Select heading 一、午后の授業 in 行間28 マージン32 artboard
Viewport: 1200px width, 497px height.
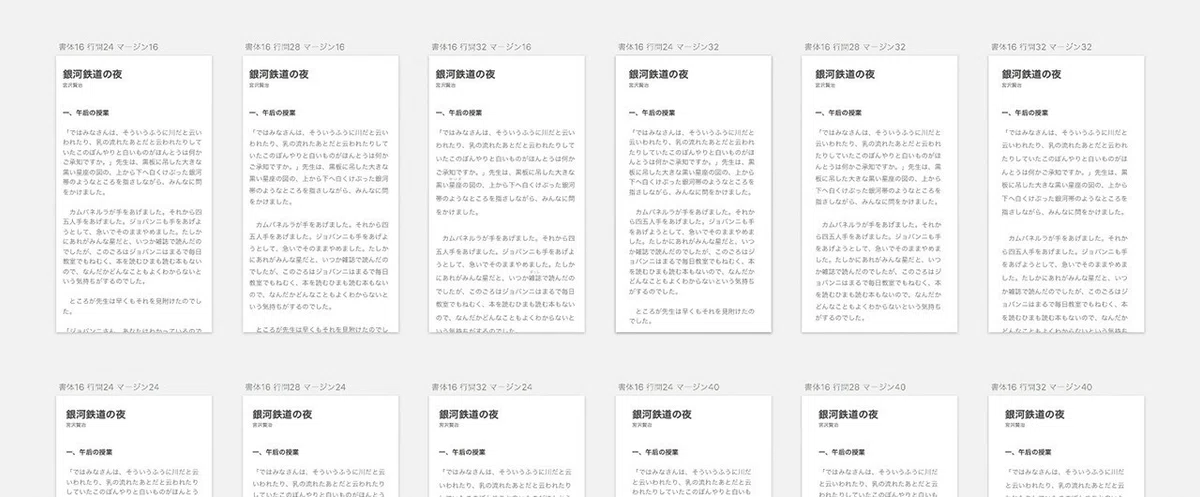click(x=839, y=113)
